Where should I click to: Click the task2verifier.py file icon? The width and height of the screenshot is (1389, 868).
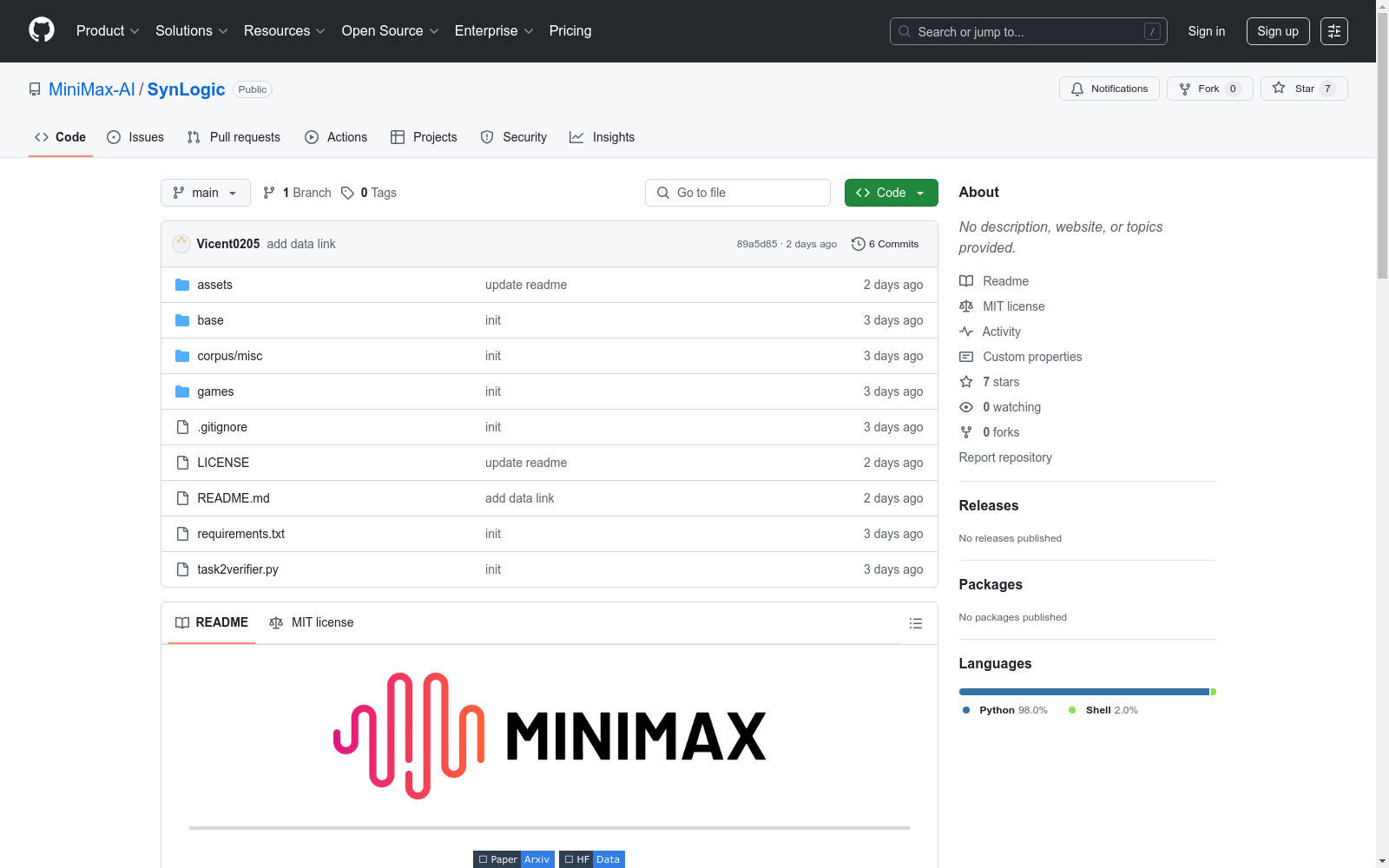coord(182,569)
